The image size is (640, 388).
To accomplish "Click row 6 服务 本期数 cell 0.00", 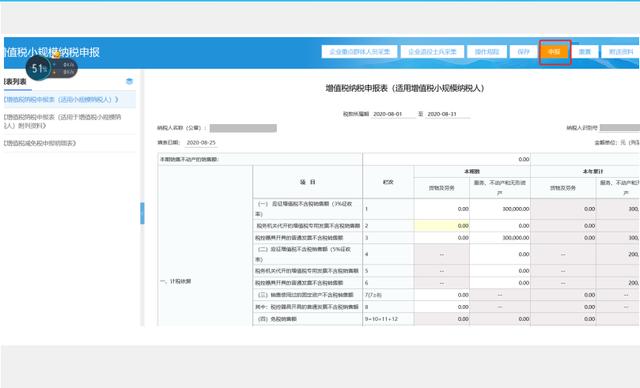I will 500,283.
